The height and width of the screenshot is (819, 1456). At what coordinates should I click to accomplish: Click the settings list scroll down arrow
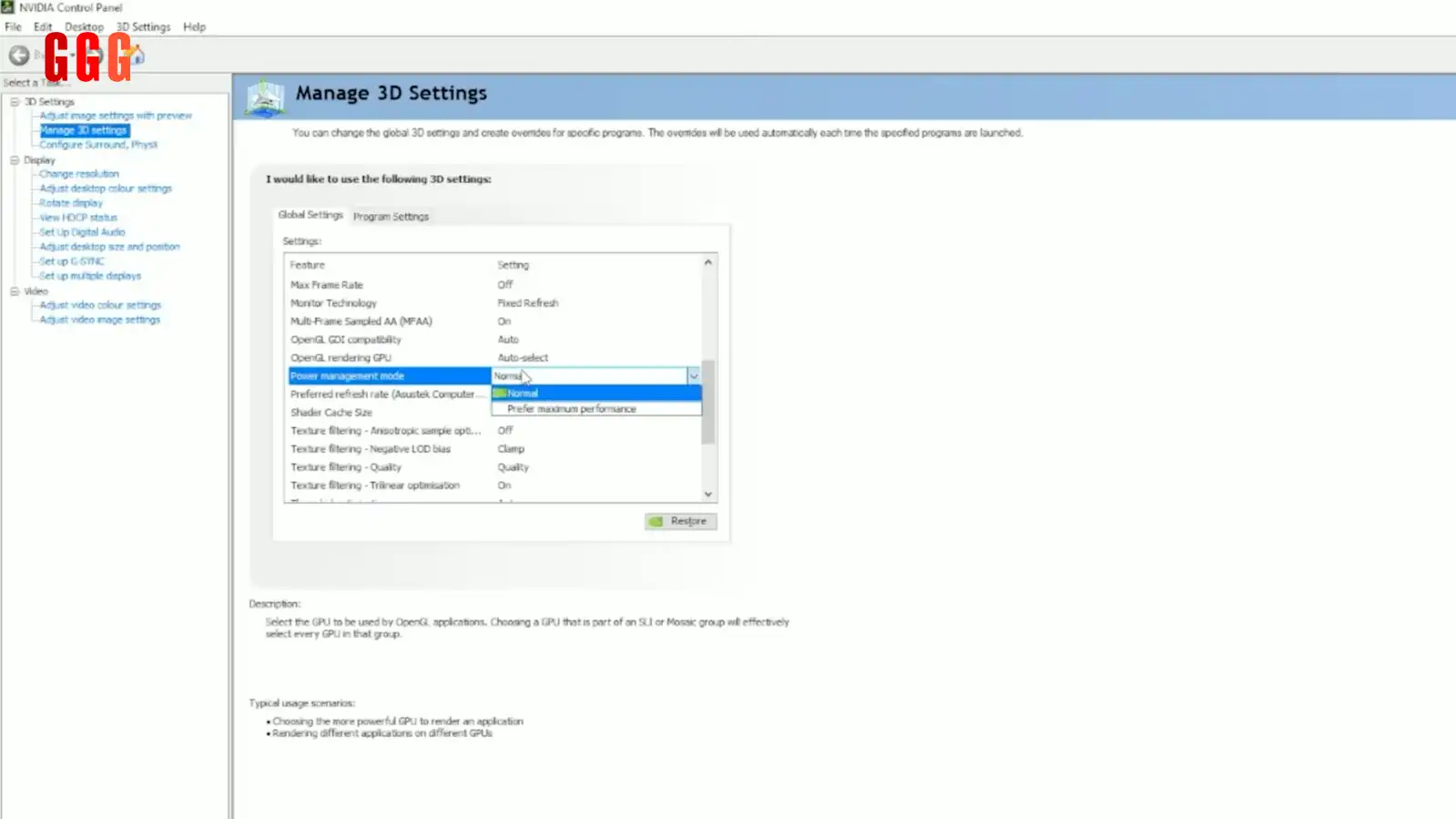(708, 495)
